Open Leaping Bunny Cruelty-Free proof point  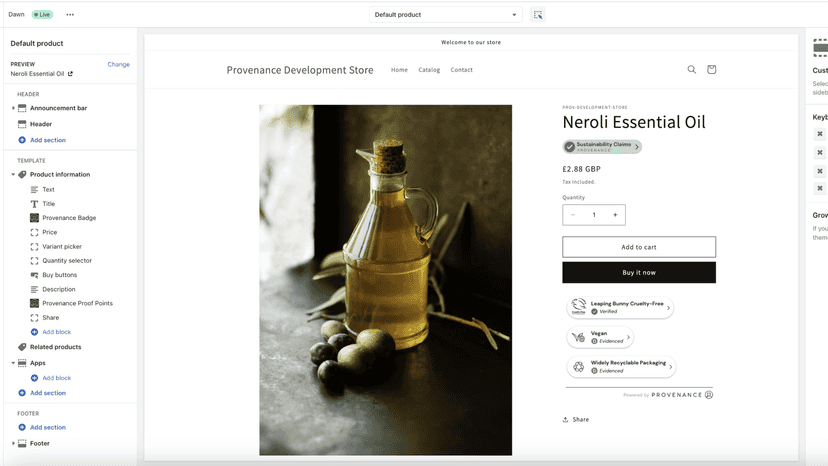click(x=620, y=307)
